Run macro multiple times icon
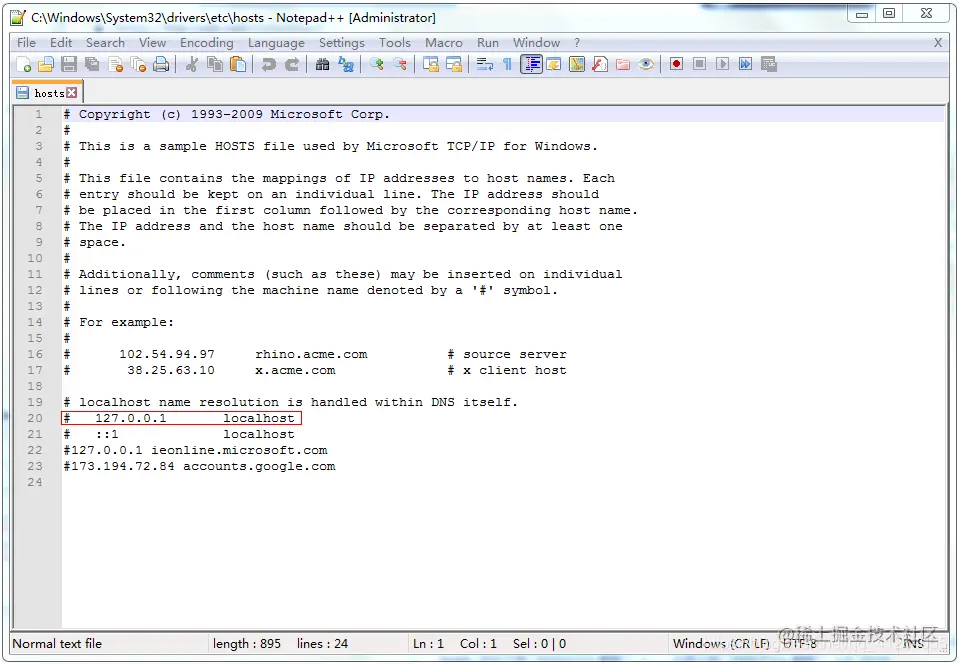958x664 pixels. [x=745, y=64]
